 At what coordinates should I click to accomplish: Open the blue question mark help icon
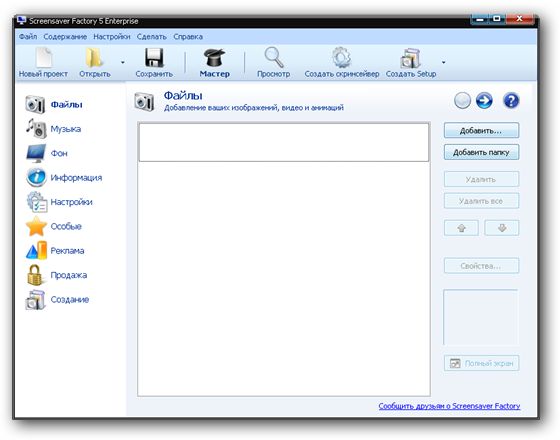point(511,101)
